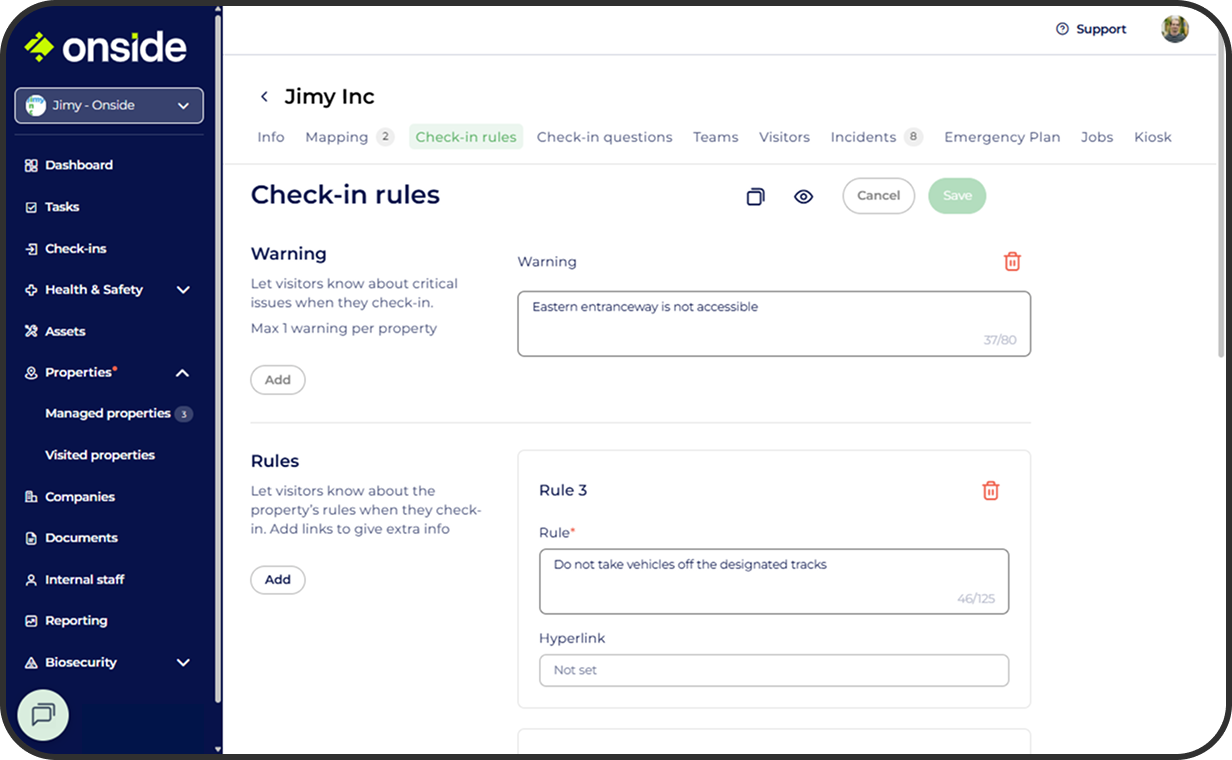The width and height of the screenshot is (1232, 760).
Task: Switch to the Info tab
Action: (271, 137)
